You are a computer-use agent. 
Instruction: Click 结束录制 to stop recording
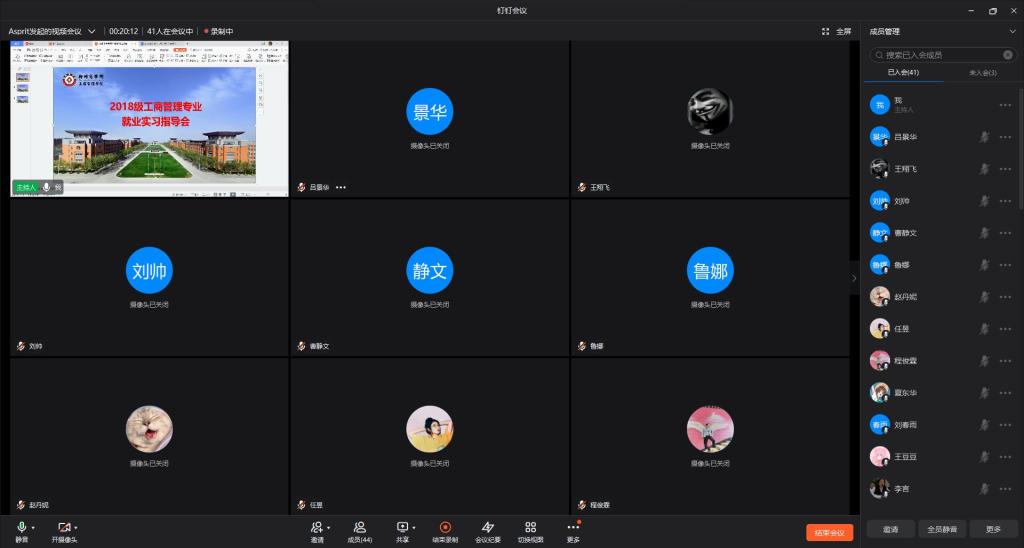(445, 527)
